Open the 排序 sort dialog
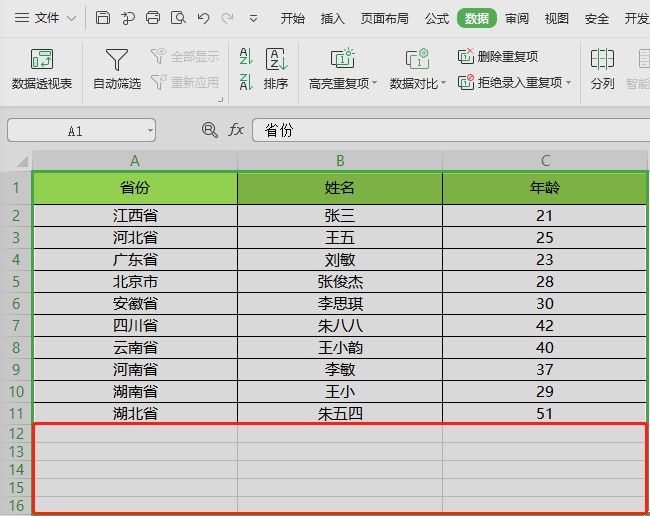The image size is (650, 516). 276,69
